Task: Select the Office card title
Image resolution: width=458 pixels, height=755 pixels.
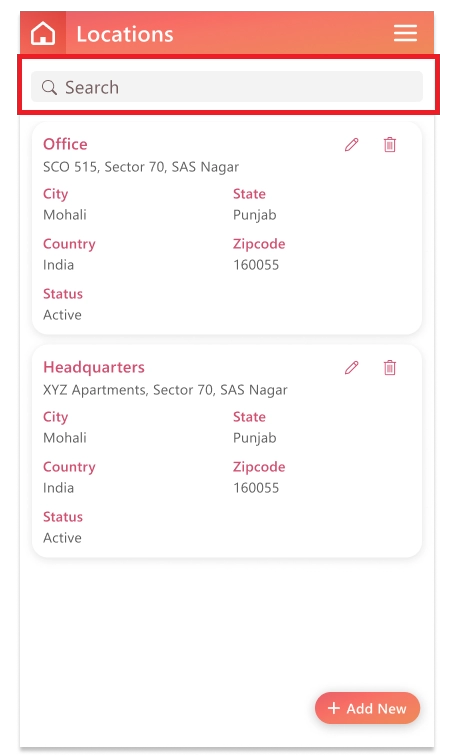Action: click(65, 144)
